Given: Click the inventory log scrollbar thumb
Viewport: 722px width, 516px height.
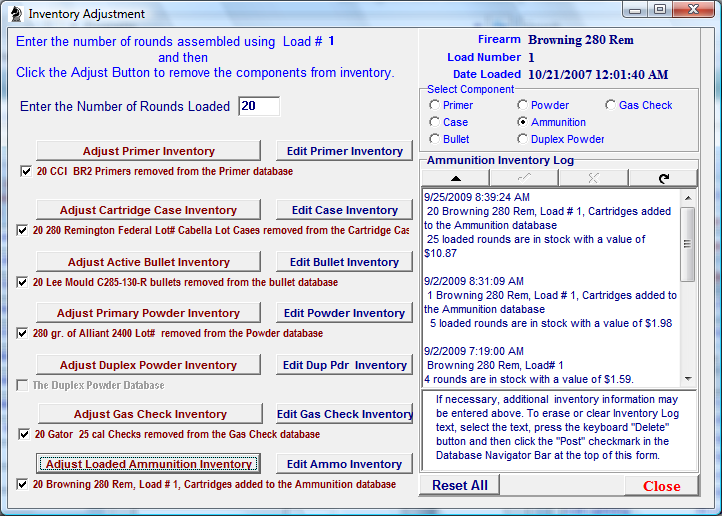Looking at the screenshot, I should point(687,244).
